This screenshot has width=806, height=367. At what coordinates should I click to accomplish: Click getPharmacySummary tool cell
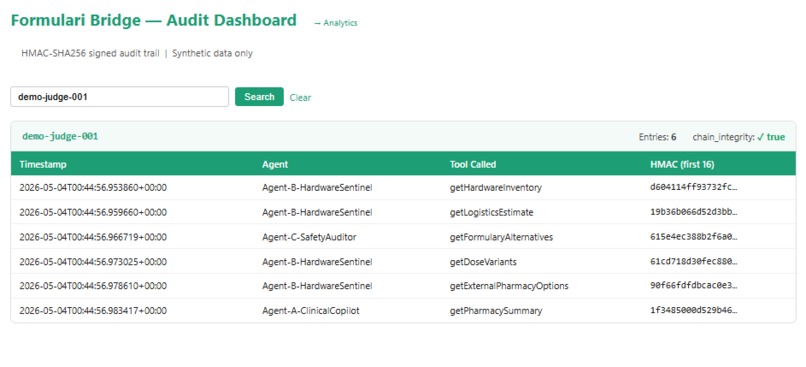tap(496, 310)
